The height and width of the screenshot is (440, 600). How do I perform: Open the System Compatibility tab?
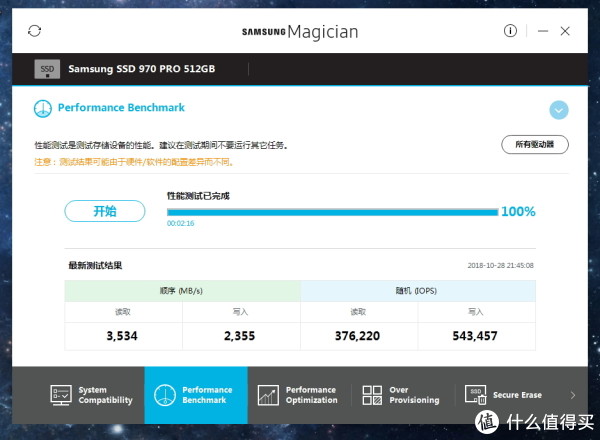coord(92,395)
